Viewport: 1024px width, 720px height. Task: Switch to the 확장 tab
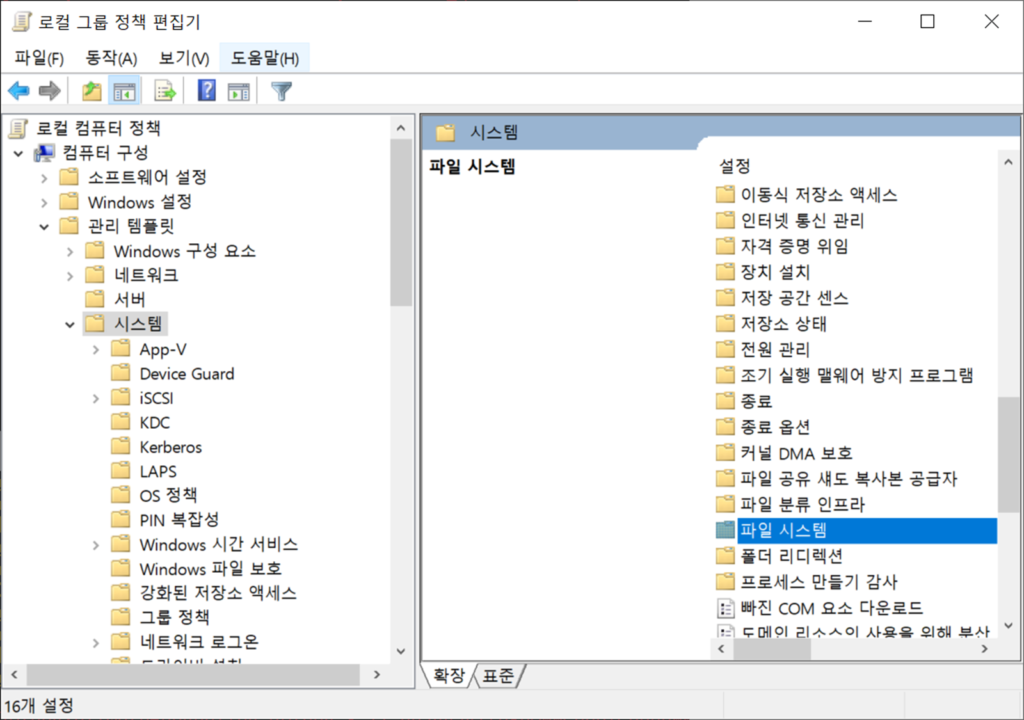point(448,677)
